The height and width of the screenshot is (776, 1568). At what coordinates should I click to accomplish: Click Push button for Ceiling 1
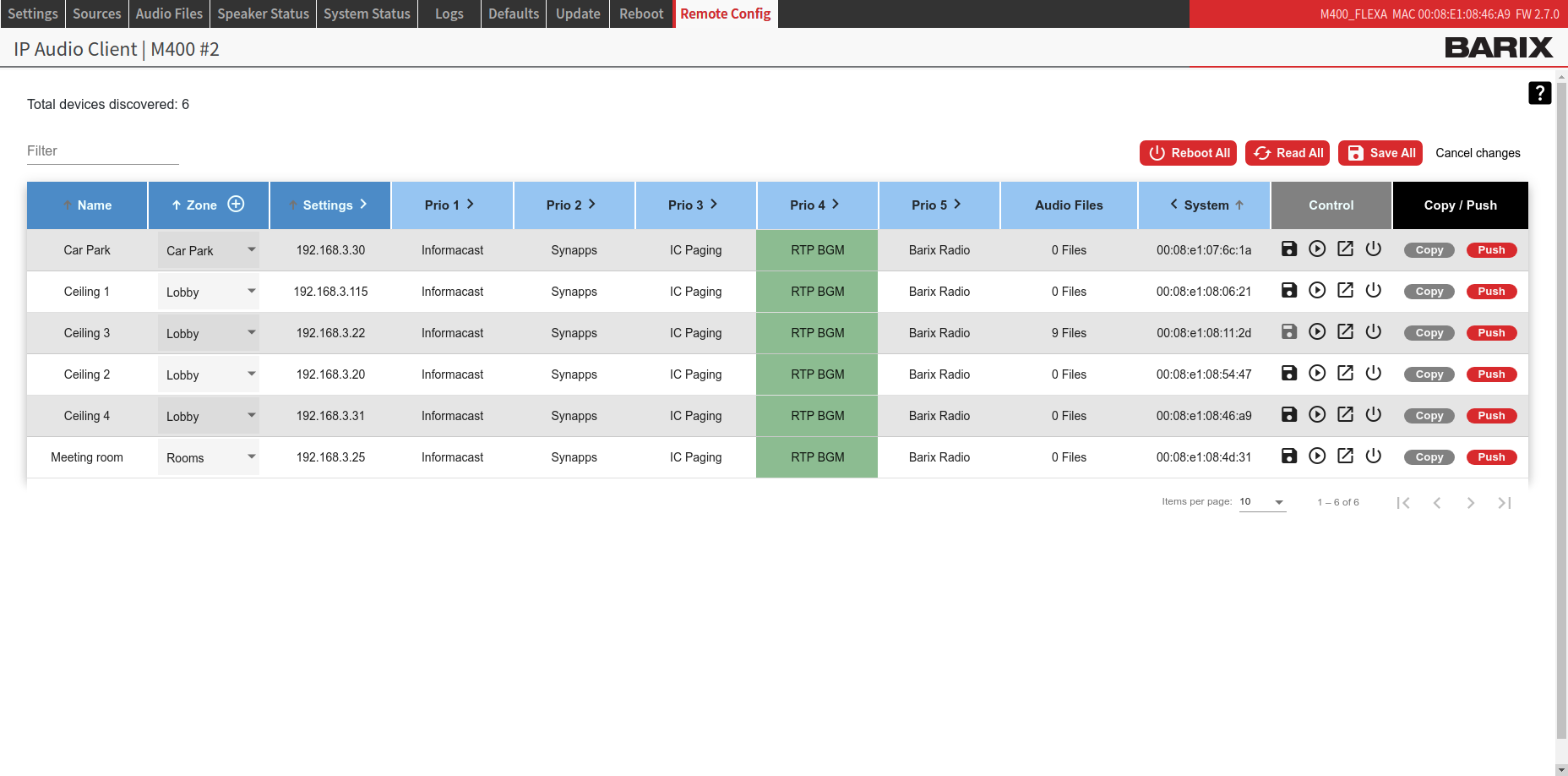pos(1491,292)
